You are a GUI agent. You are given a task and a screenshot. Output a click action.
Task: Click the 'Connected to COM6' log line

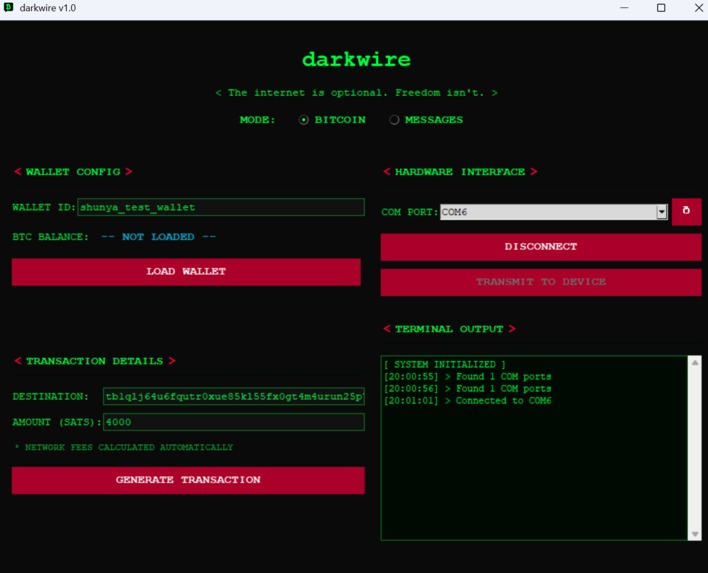click(467, 401)
